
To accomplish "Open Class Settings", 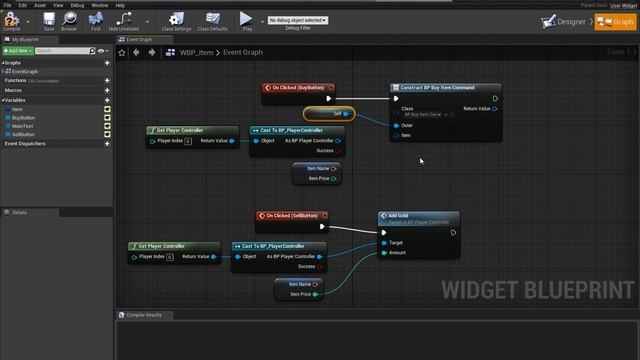I will tap(176, 21).
